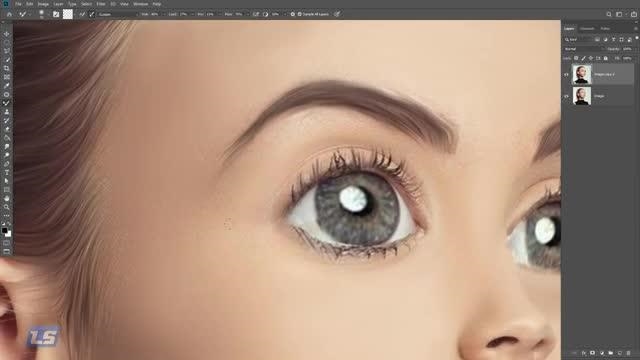Hide the top image copy layer

(566, 74)
